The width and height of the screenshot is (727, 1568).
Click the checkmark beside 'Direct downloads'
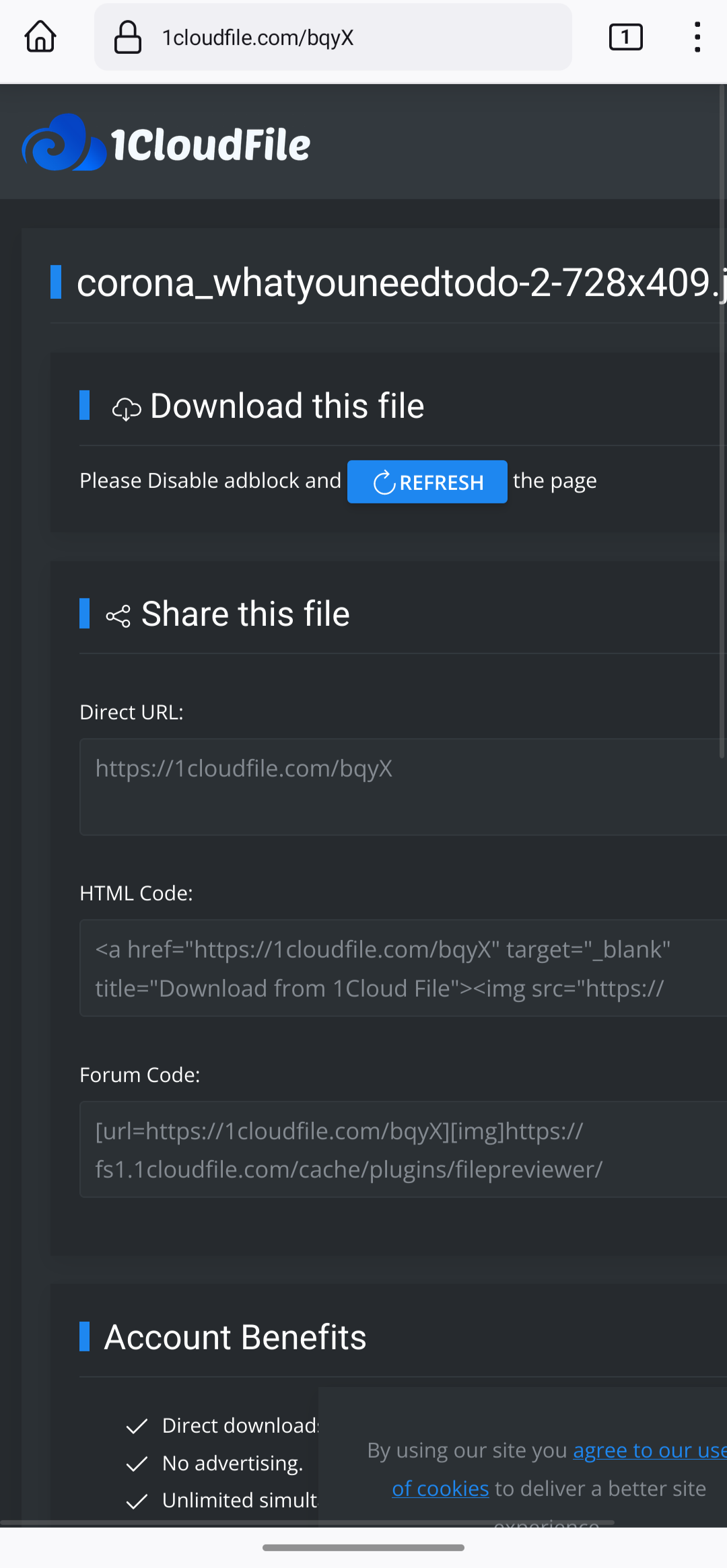pyautogui.click(x=137, y=1425)
